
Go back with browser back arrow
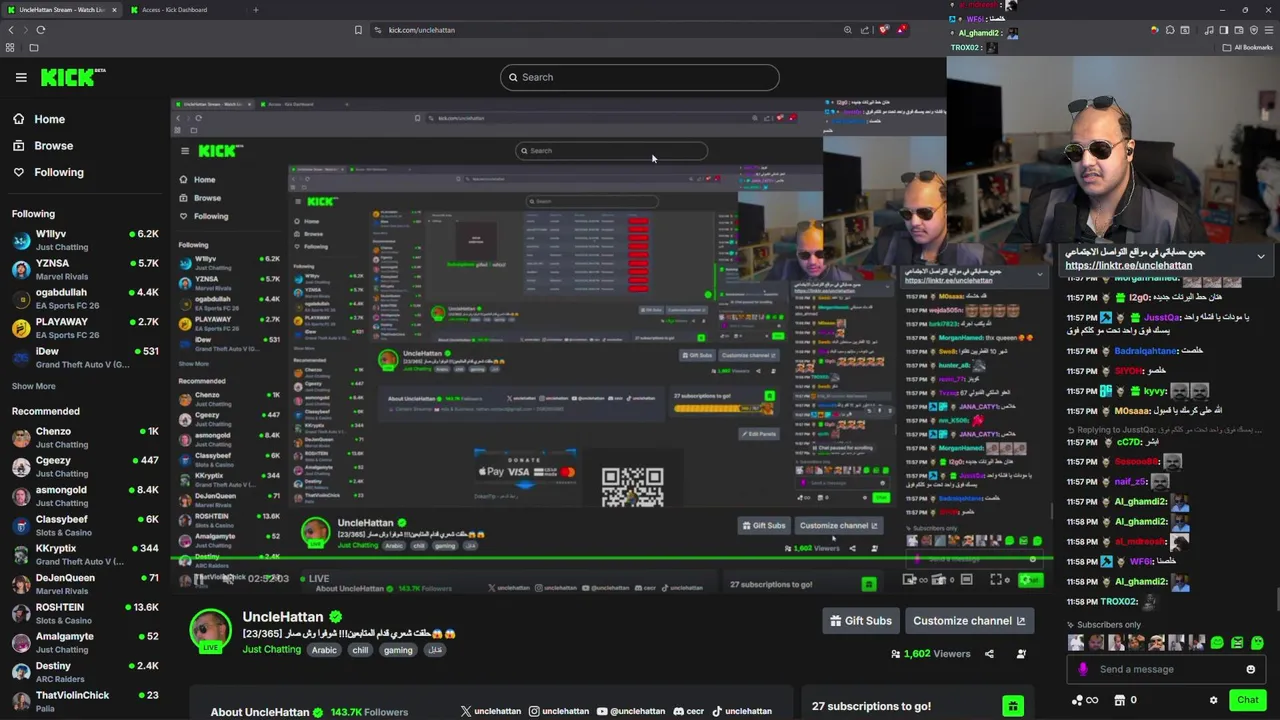(11, 30)
